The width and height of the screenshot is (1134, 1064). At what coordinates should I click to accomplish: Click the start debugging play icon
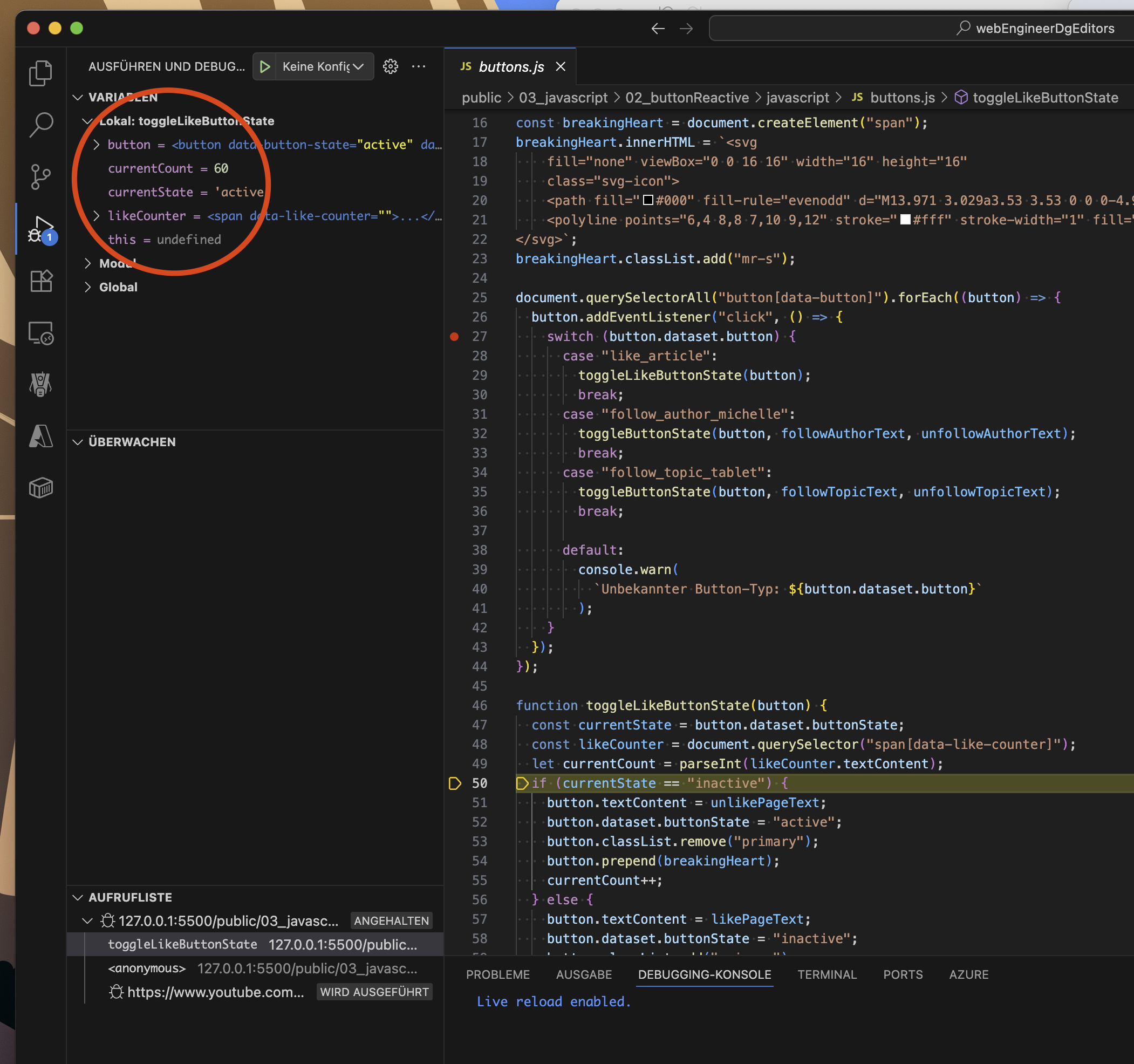point(265,67)
